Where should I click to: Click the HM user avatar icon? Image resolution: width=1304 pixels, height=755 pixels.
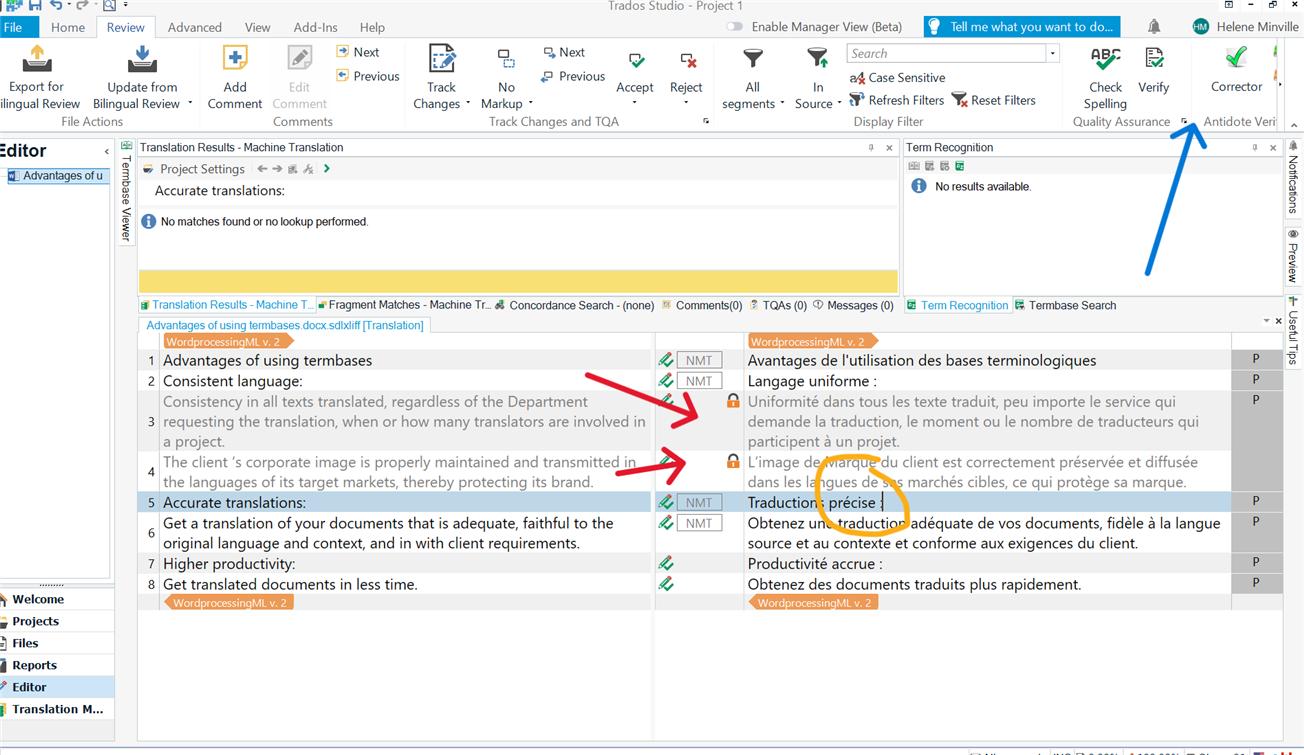(x=1201, y=27)
